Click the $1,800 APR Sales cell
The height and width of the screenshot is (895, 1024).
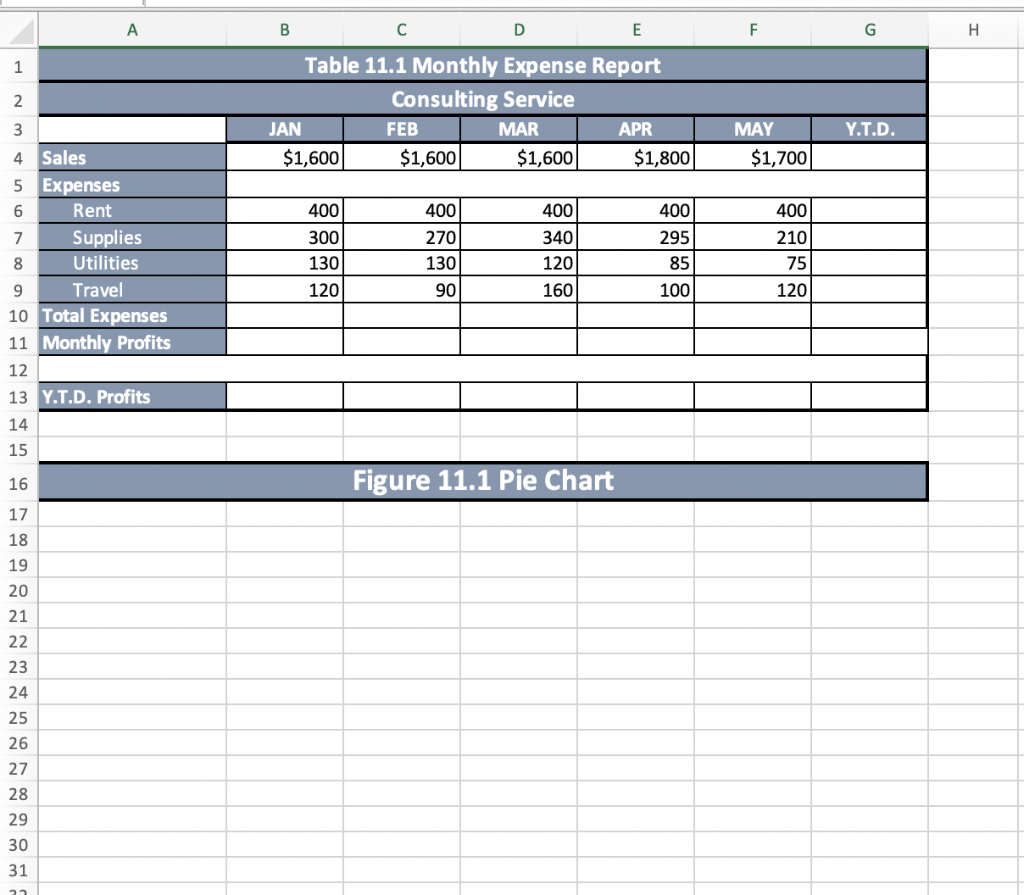coord(636,158)
